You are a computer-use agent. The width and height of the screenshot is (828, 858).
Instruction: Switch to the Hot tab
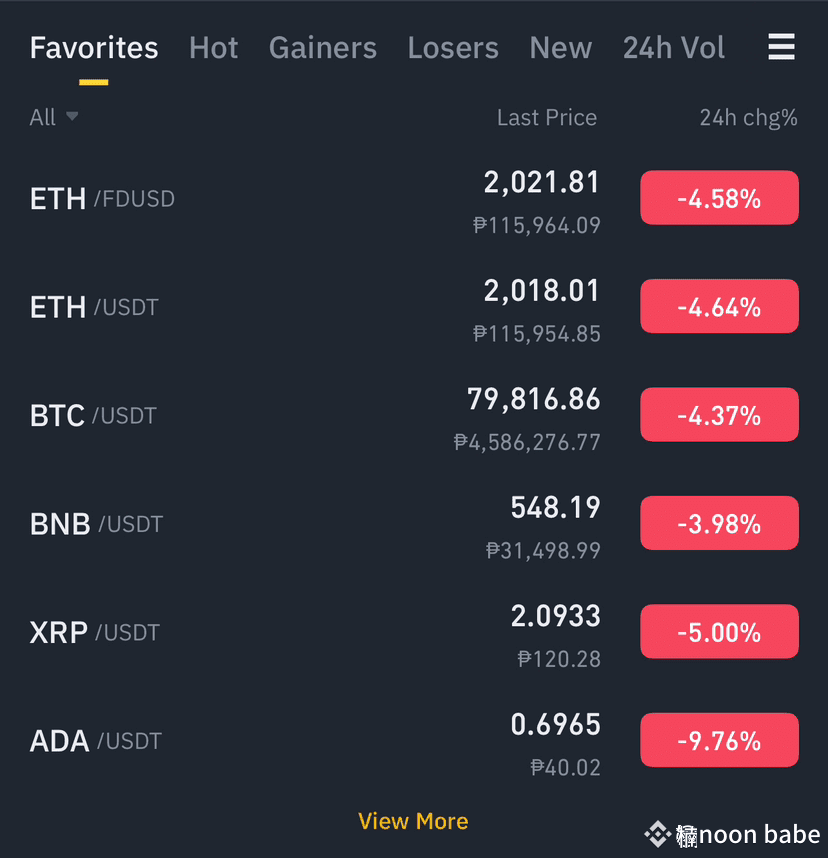pyautogui.click(x=213, y=48)
